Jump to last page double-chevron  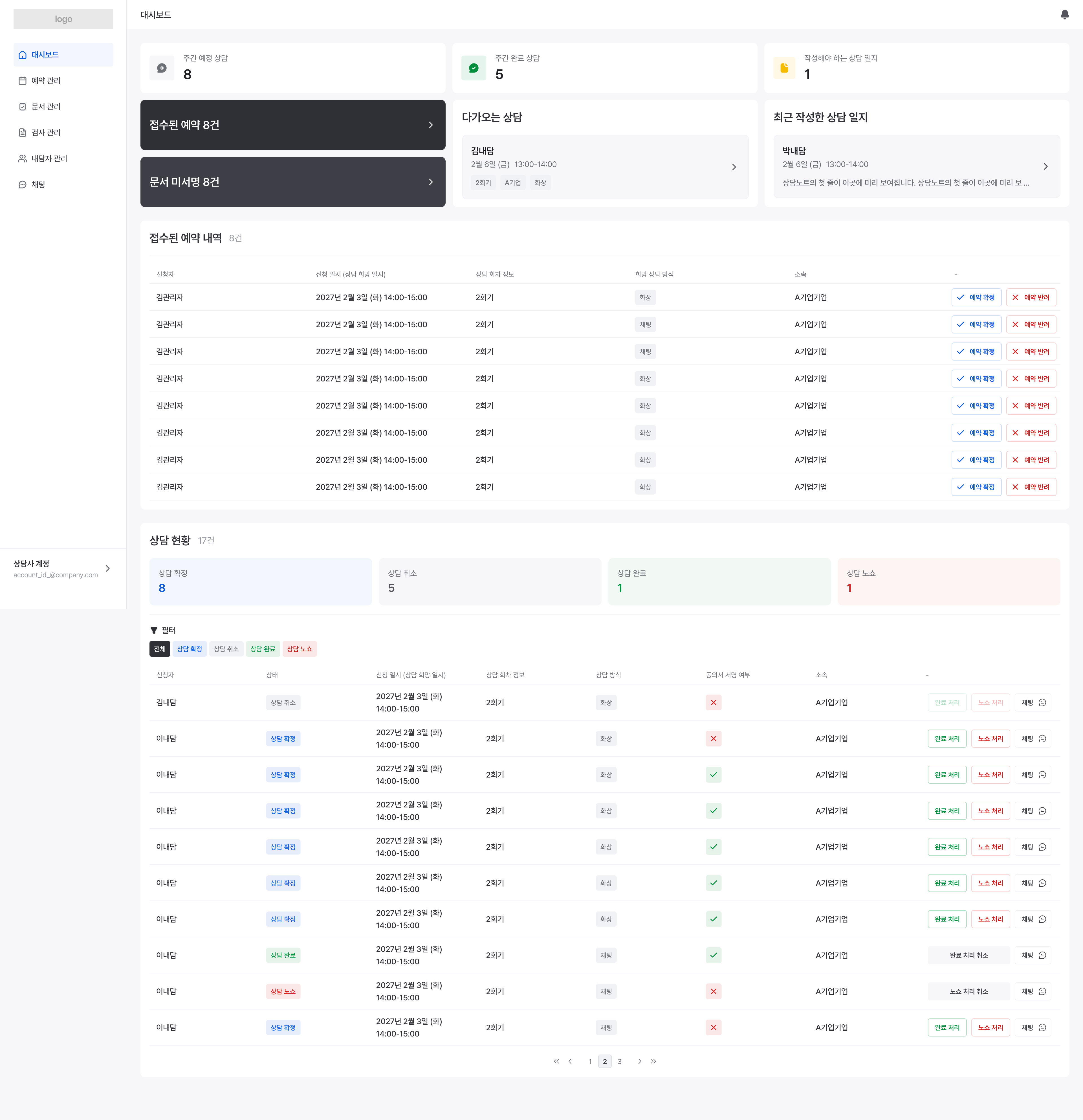[x=653, y=1062]
